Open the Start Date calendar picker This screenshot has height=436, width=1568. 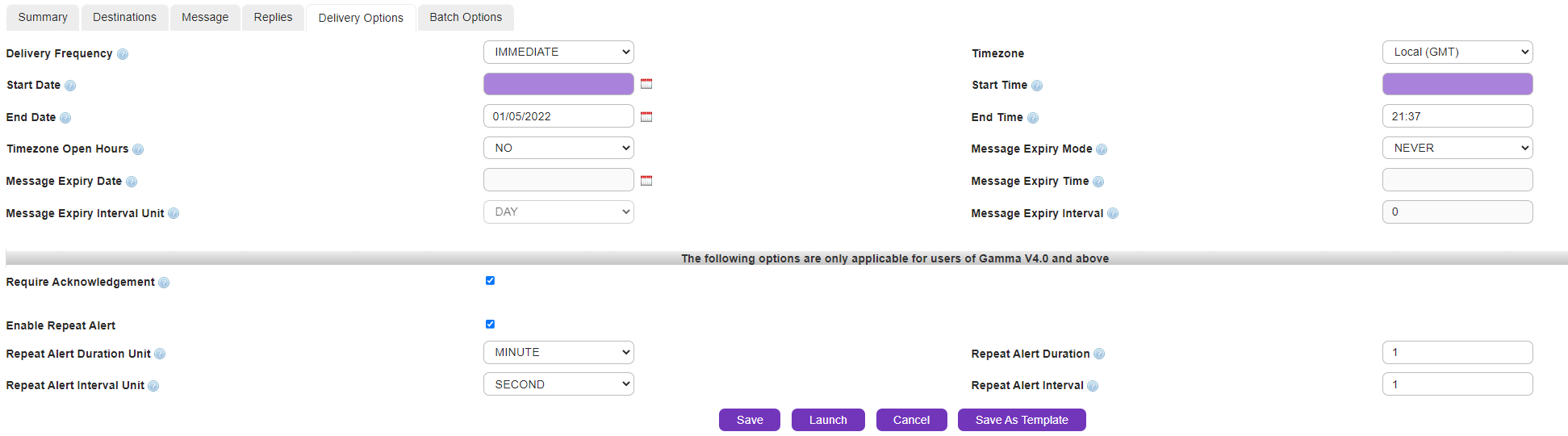[x=646, y=84]
